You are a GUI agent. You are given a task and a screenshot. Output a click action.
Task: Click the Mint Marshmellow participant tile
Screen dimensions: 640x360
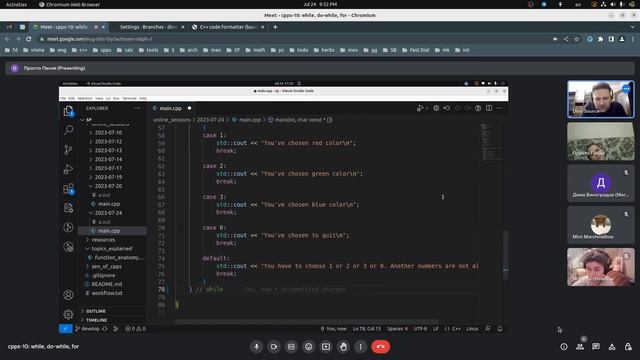click(x=601, y=225)
